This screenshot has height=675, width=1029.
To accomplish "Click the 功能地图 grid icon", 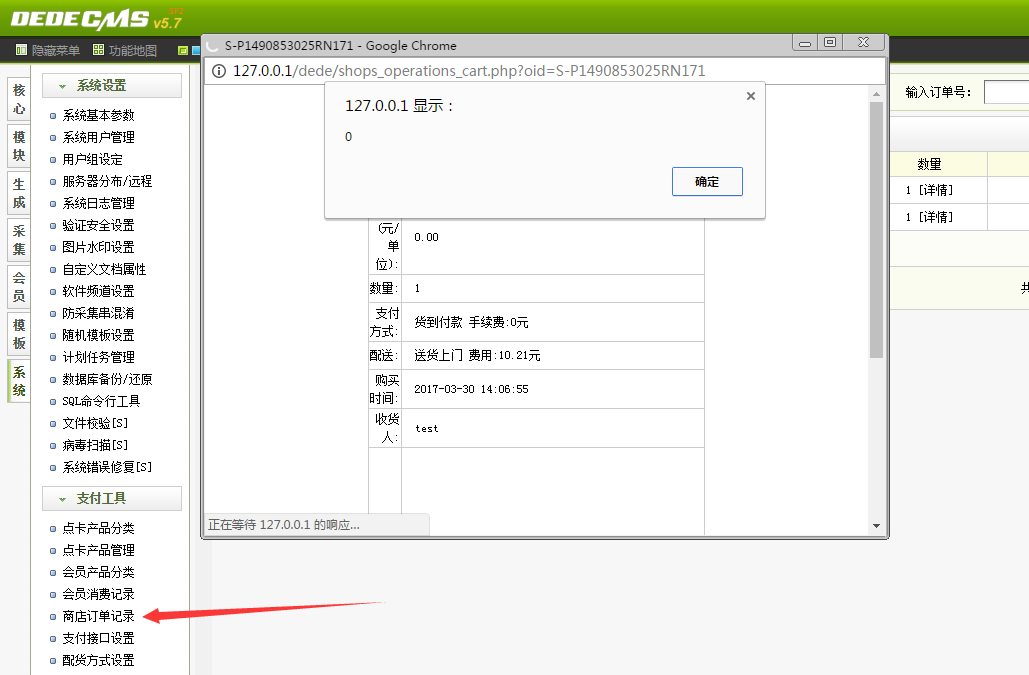I will [98, 50].
